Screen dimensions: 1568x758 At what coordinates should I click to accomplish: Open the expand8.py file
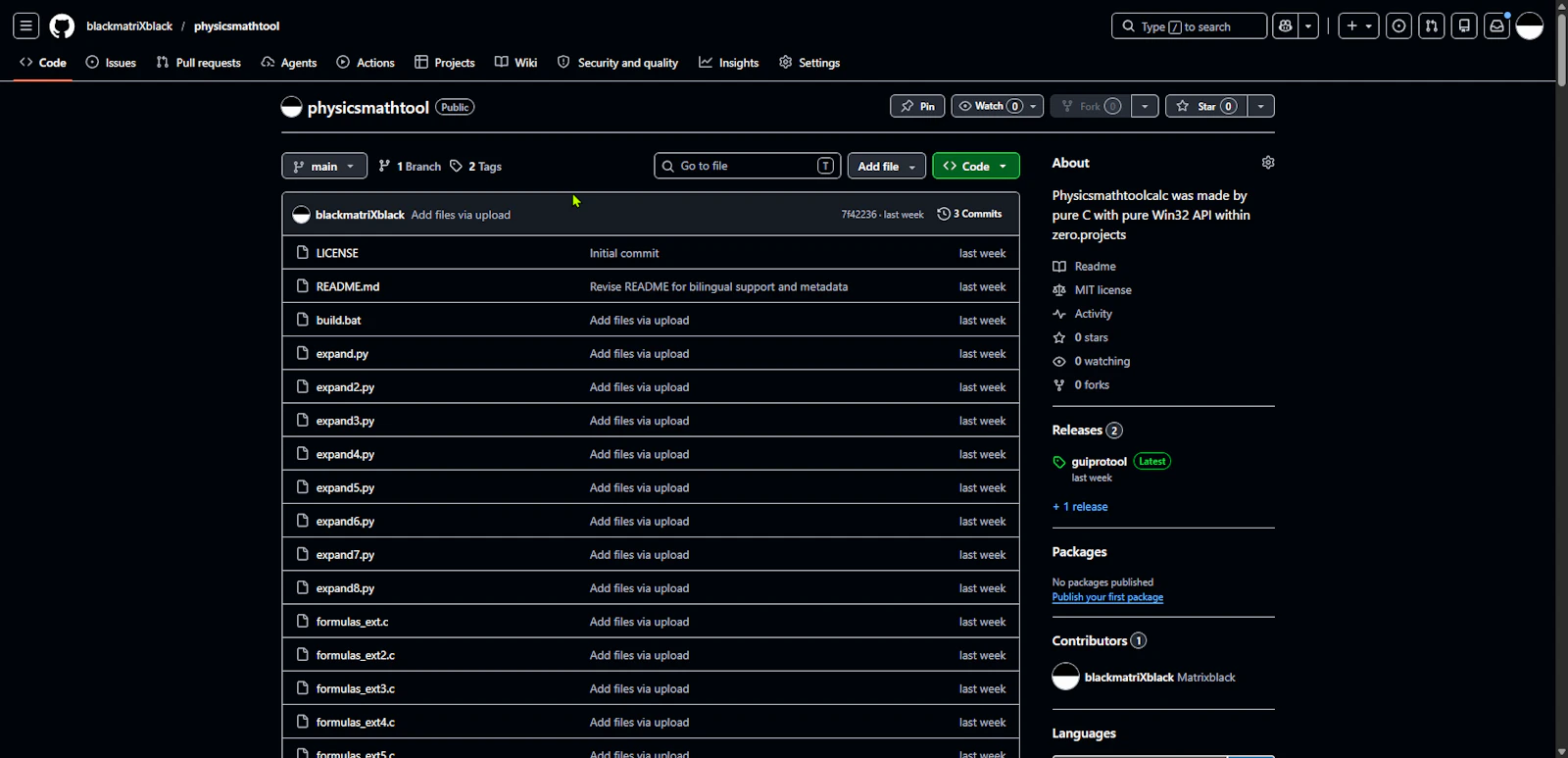(345, 588)
